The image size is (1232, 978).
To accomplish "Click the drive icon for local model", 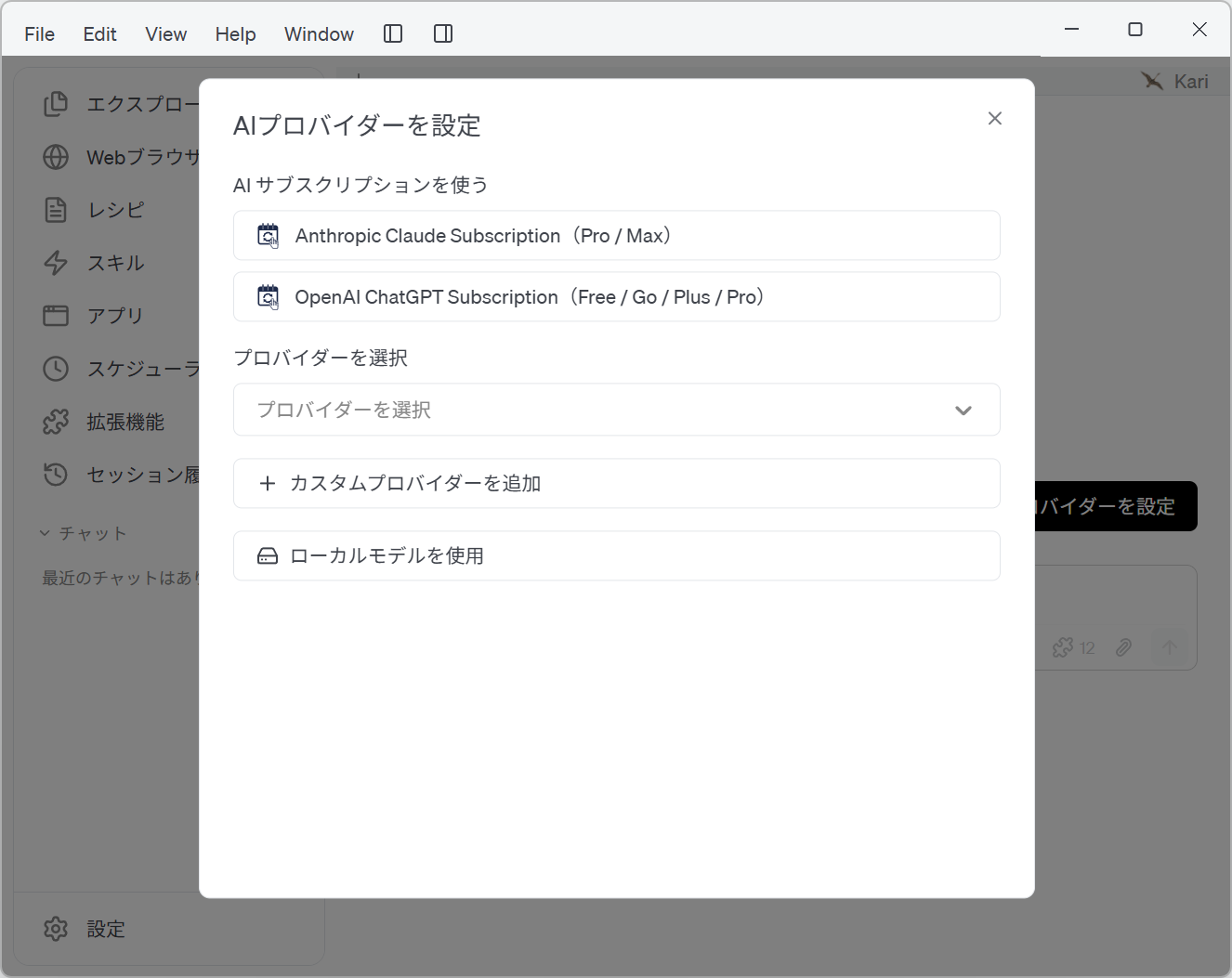I will 268,556.
